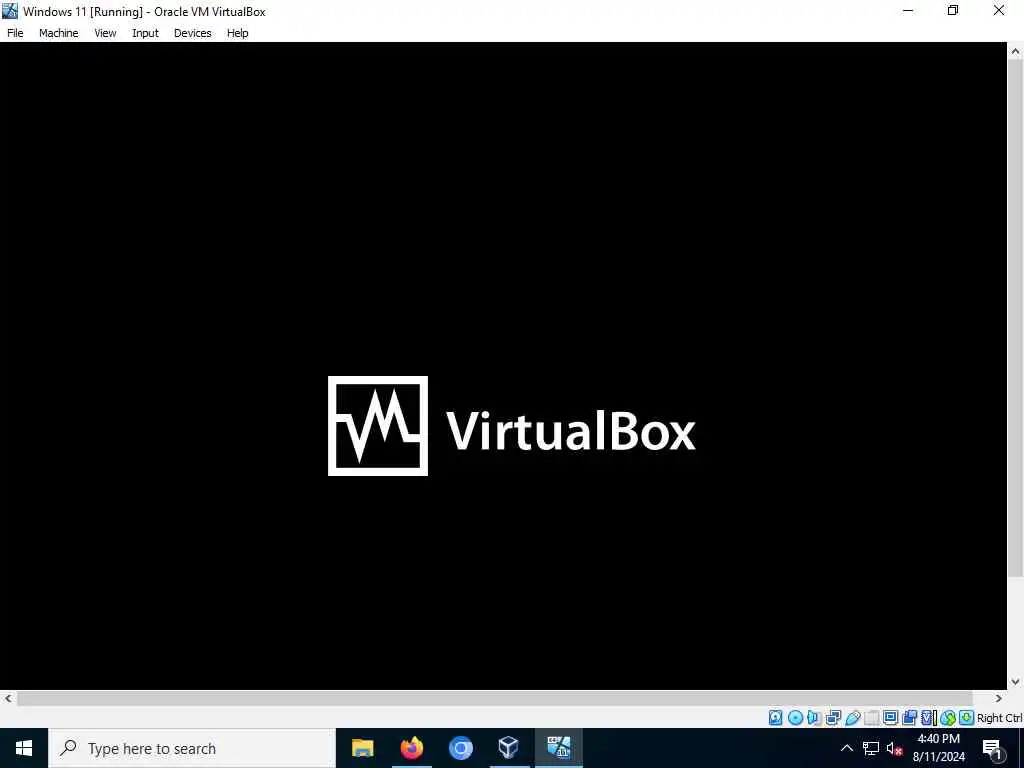Click the VirtualBox window title bar icon

coord(10,11)
